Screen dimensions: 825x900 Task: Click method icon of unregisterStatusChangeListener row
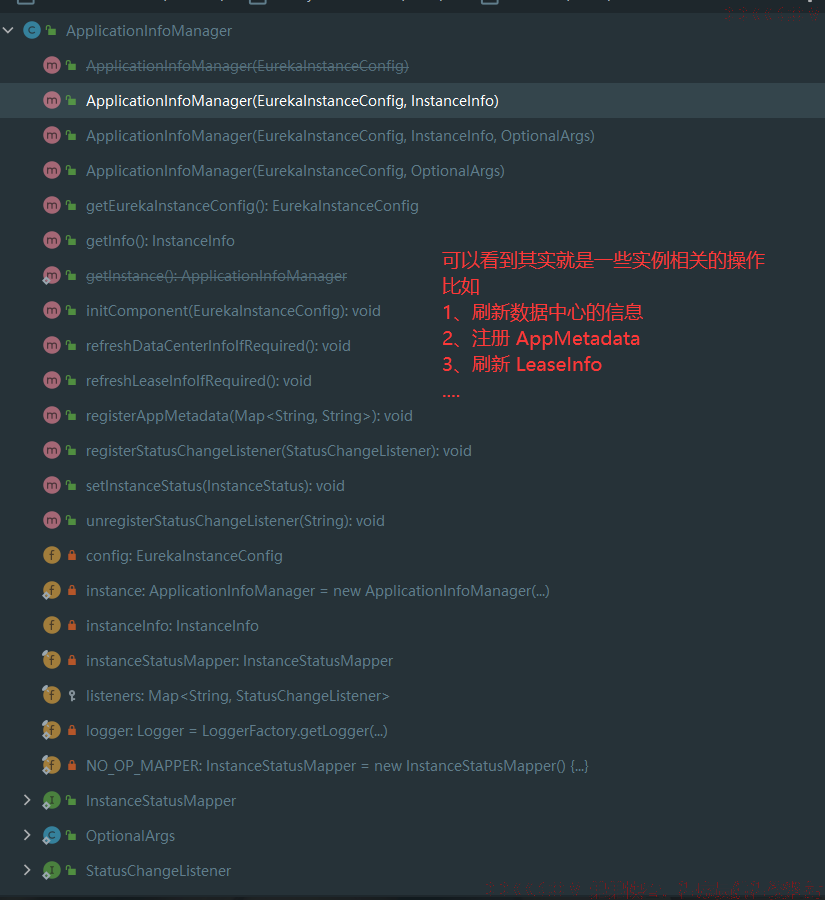tap(52, 521)
